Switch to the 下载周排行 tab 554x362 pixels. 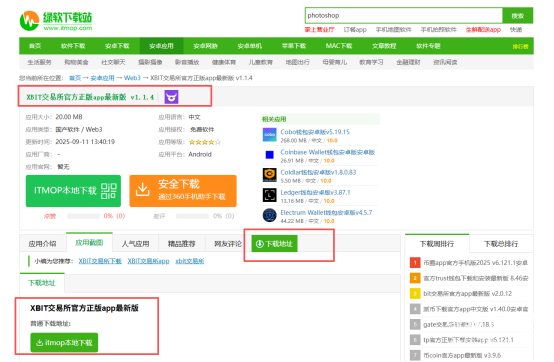[x=437, y=244]
